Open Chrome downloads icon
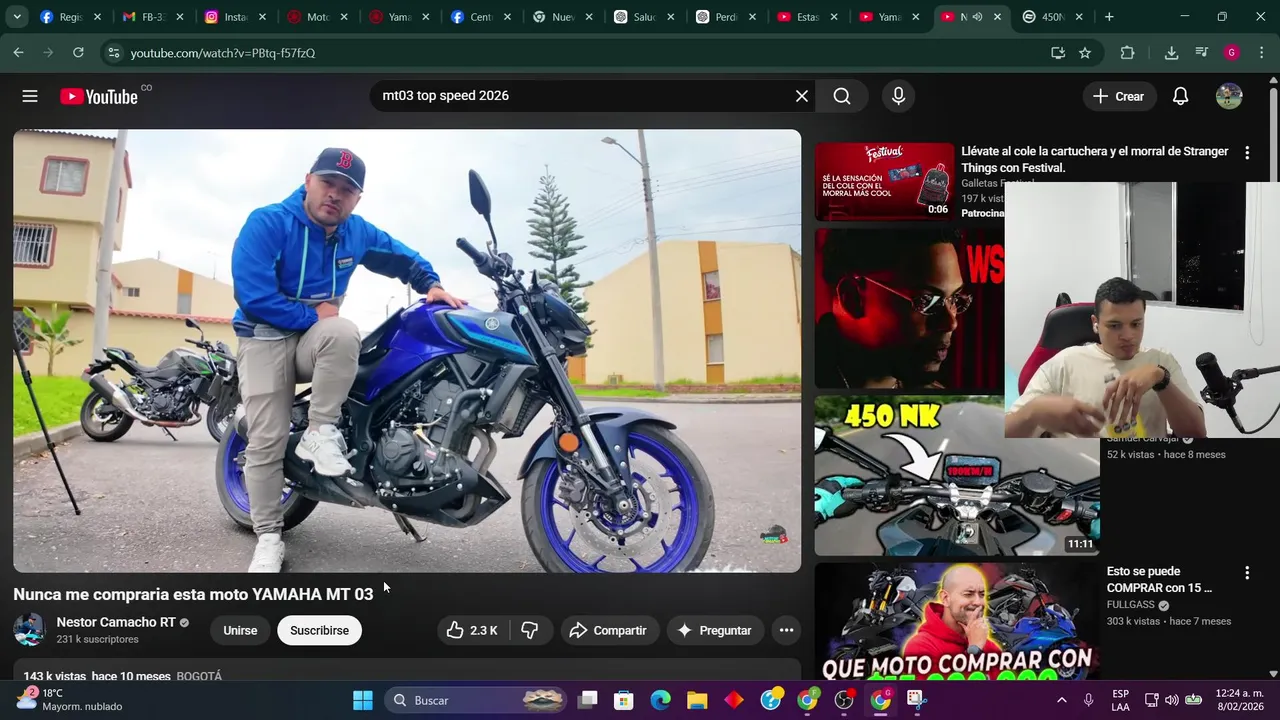1280x720 pixels. click(1171, 53)
